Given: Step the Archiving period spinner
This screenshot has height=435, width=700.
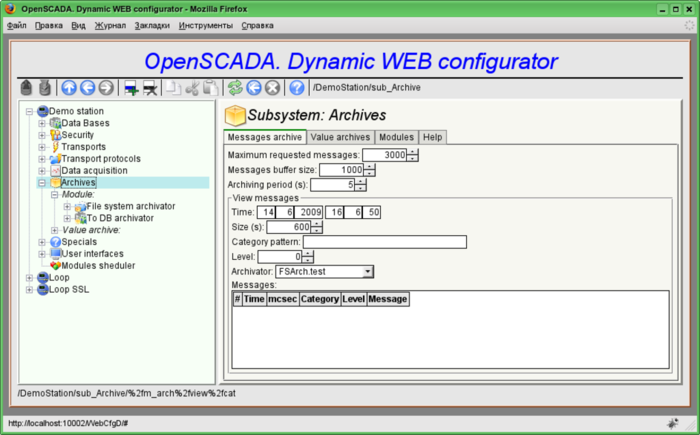Looking at the screenshot, I should pyautogui.click(x=360, y=184).
